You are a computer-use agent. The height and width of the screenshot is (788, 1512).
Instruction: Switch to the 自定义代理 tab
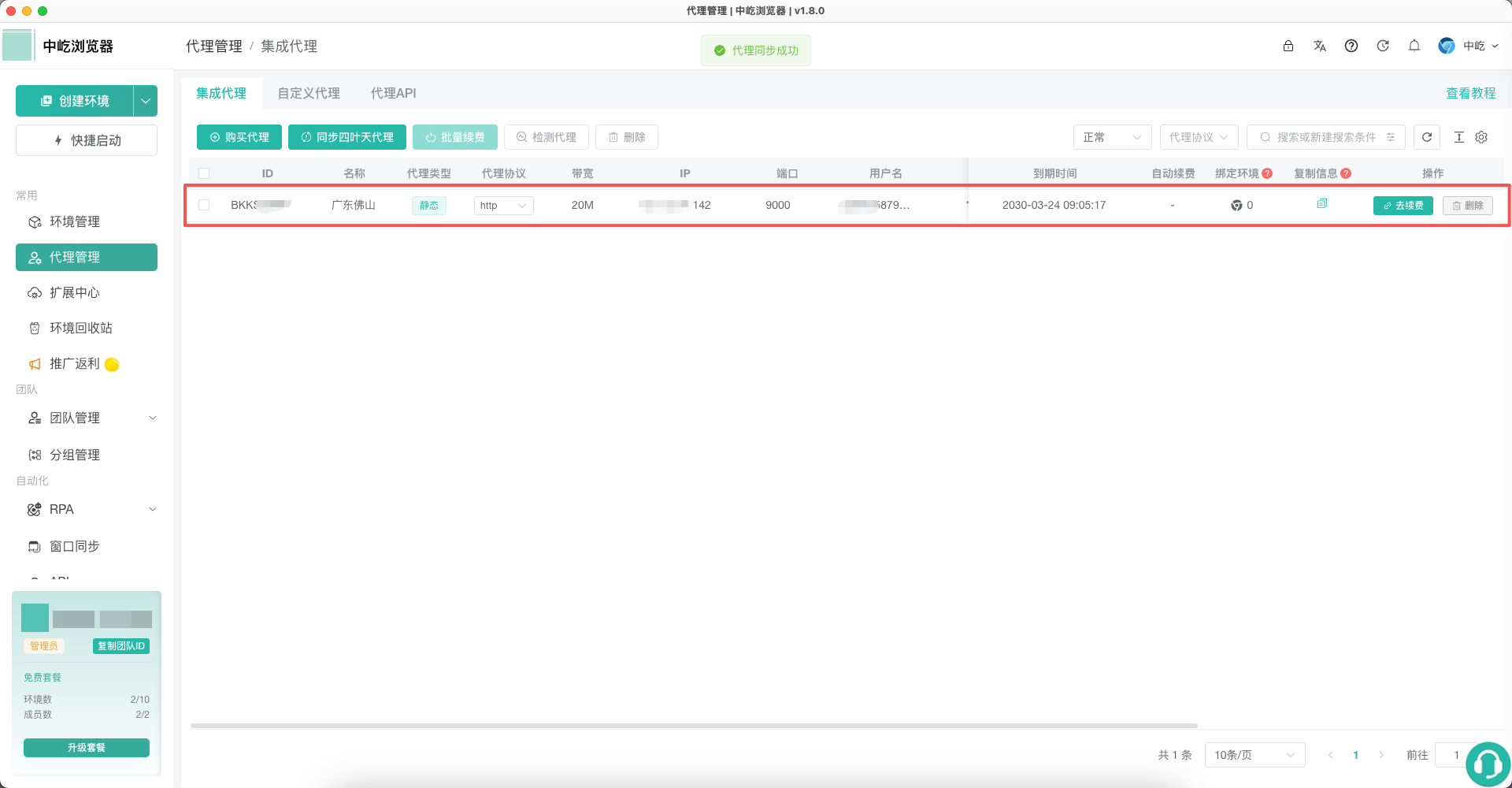click(309, 93)
